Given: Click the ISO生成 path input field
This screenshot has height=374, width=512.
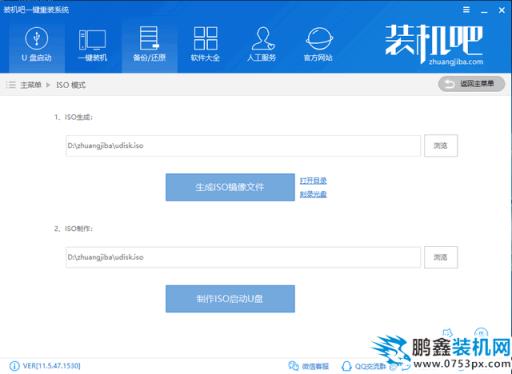Looking at the screenshot, I should [243, 146].
